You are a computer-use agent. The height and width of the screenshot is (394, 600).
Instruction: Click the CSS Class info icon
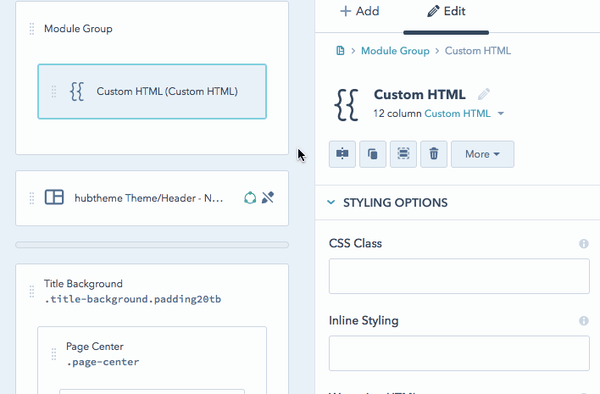point(584,244)
